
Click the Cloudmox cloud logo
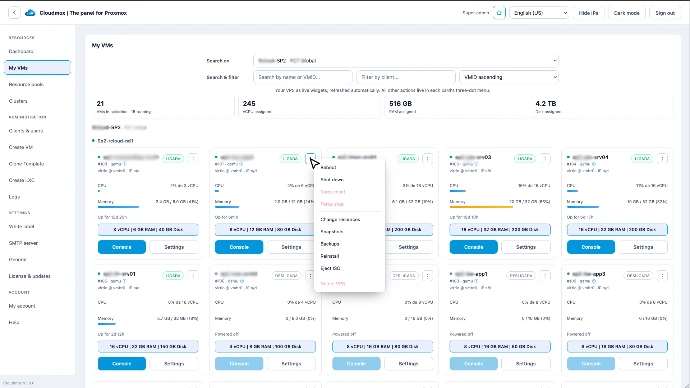30,13
